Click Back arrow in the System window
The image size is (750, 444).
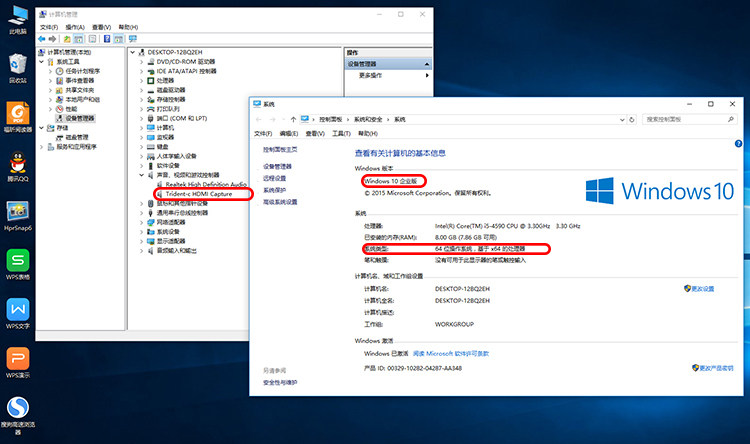click(x=259, y=120)
